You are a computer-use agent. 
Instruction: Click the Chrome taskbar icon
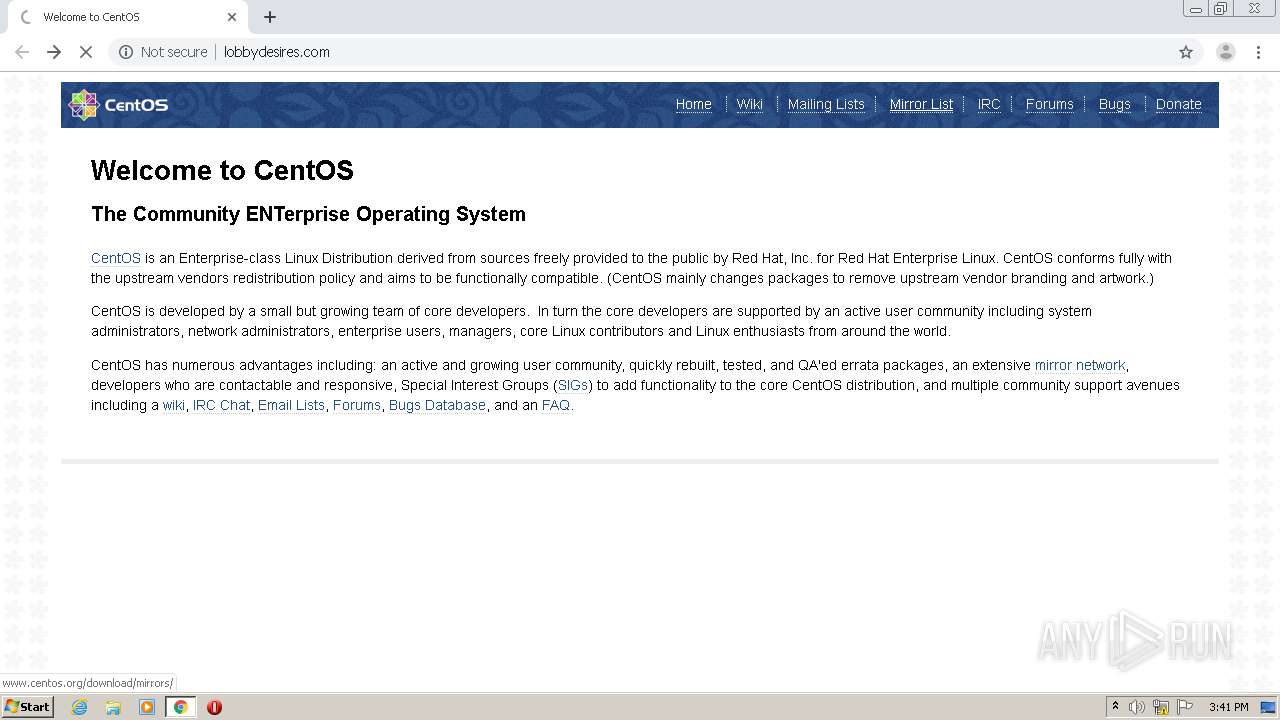tap(181, 707)
